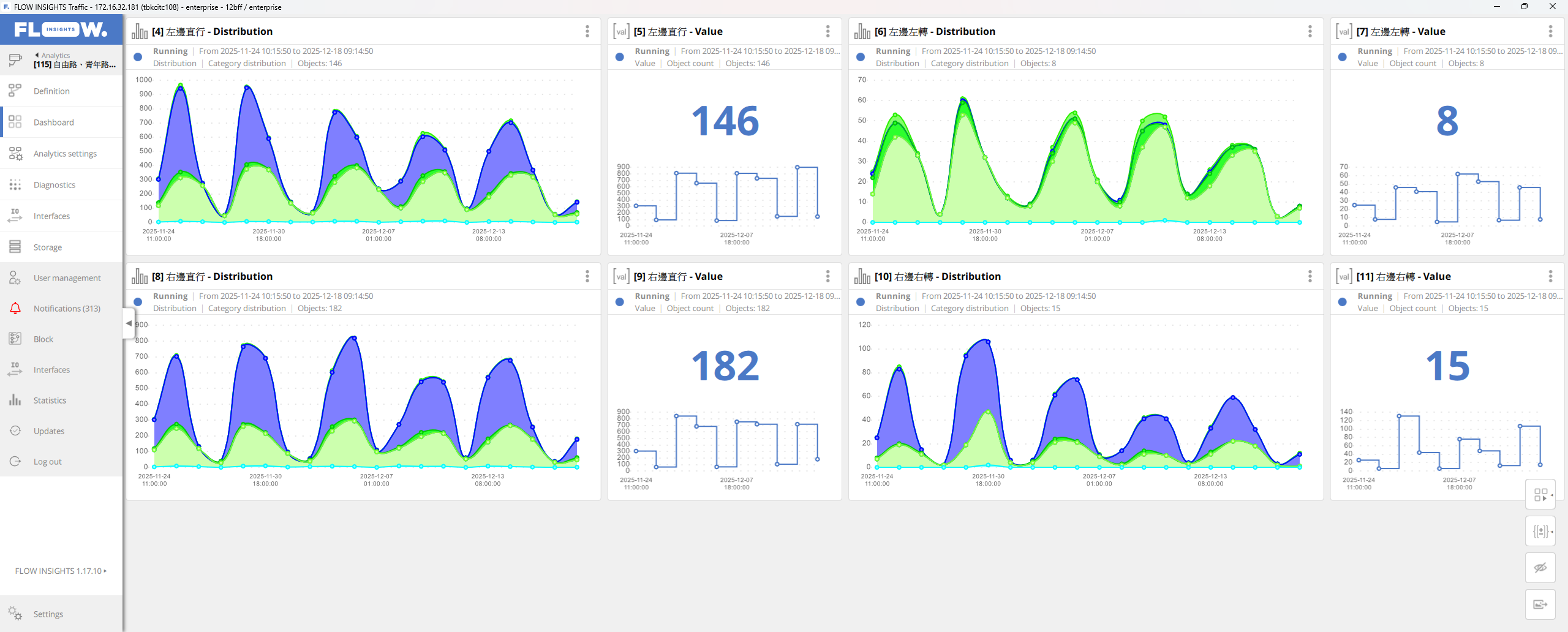The width and height of the screenshot is (1568, 632).
Task: Open the Notifications bell icon
Action: pos(15,308)
